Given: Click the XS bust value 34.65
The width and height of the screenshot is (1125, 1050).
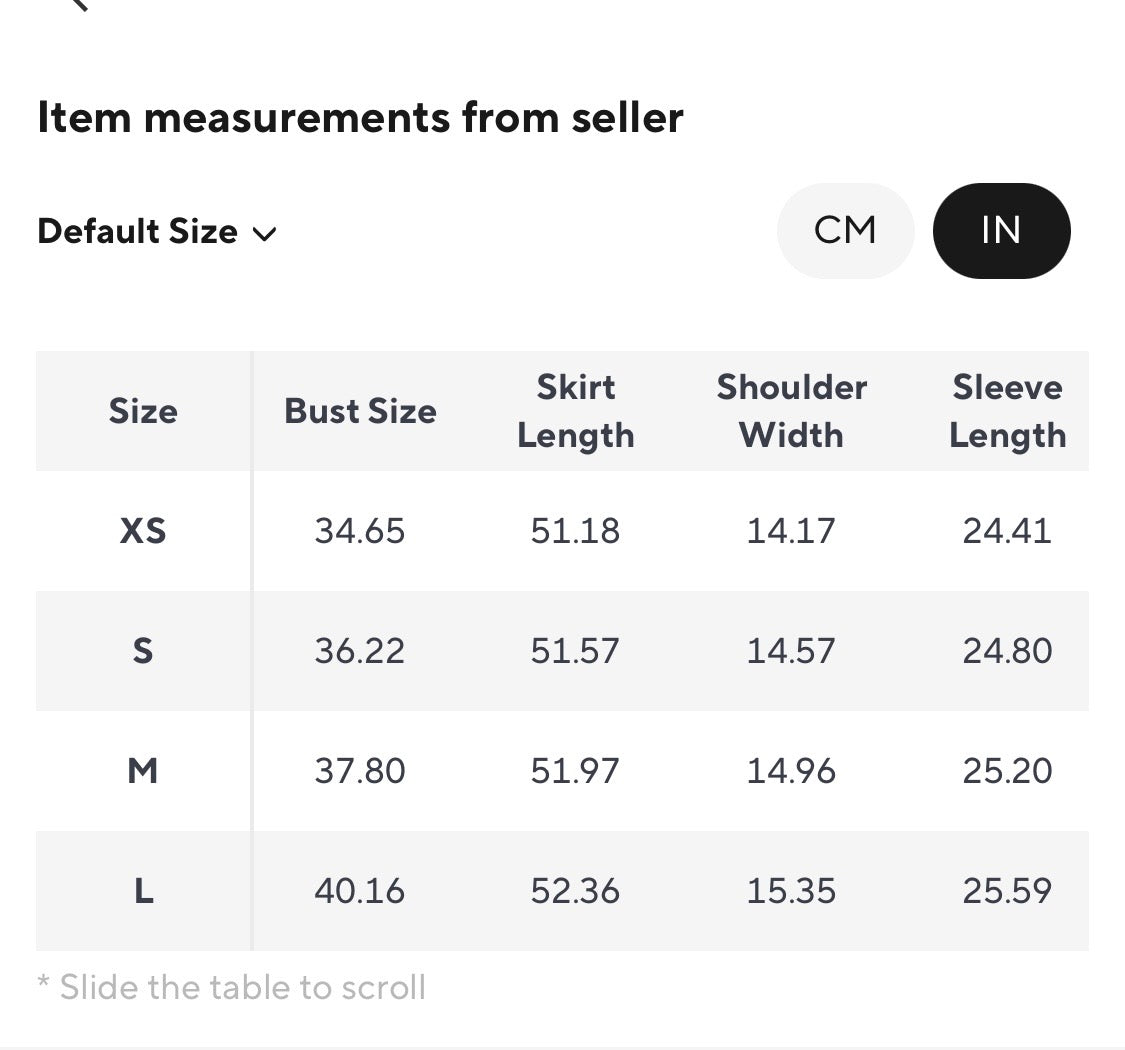Looking at the screenshot, I should coord(359,531).
